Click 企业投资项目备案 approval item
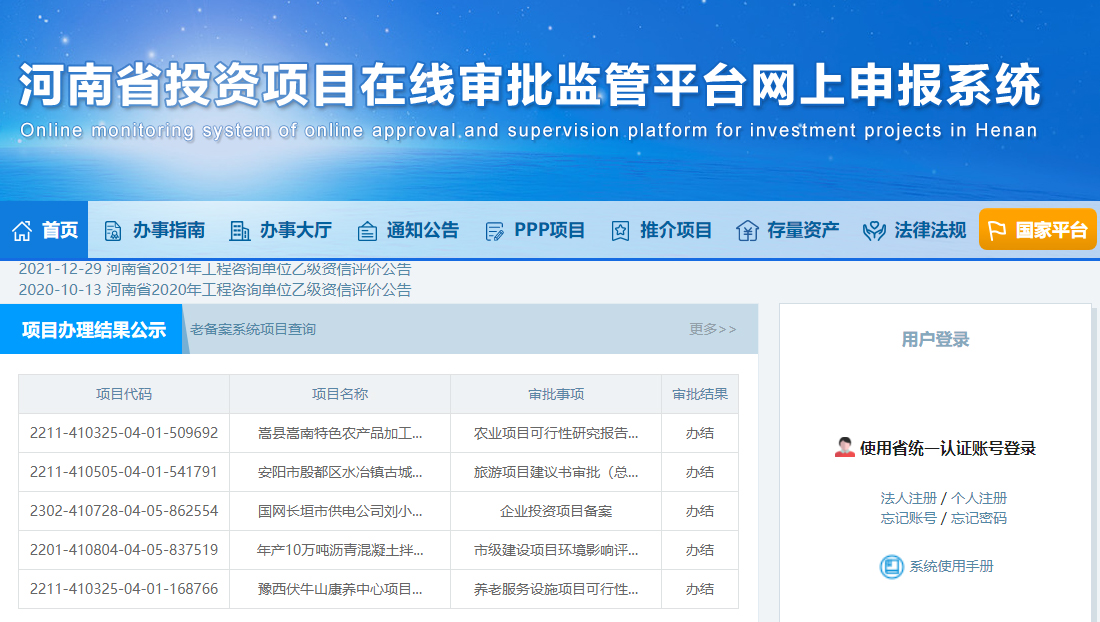Screen dimensions: 1100x622 coord(556,511)
